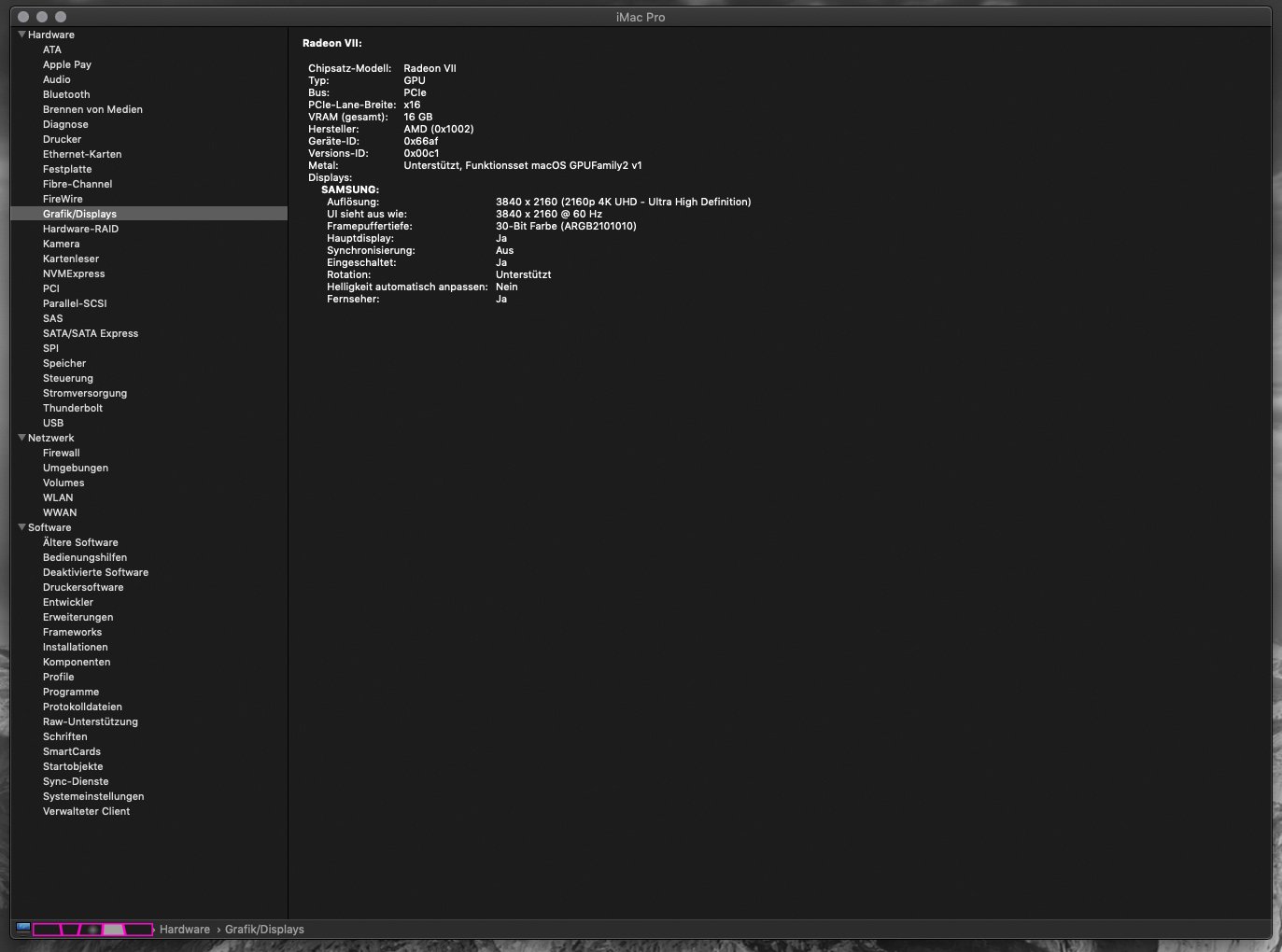Viewport: 1282px width, 952px height.
Task: Click the 'AMD (0x1002)' manufacturer value
Action: [x=439, y=129]
